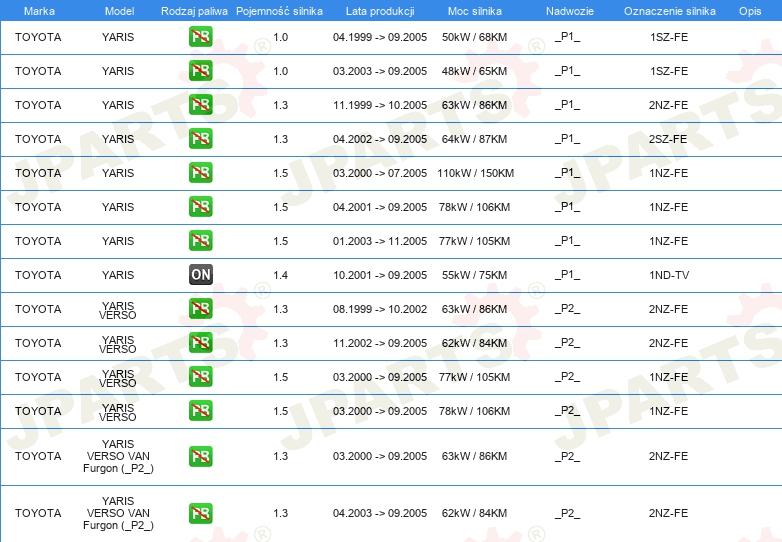Select the 10.2001 -> 09.2005 date cell

pos(380,275)
